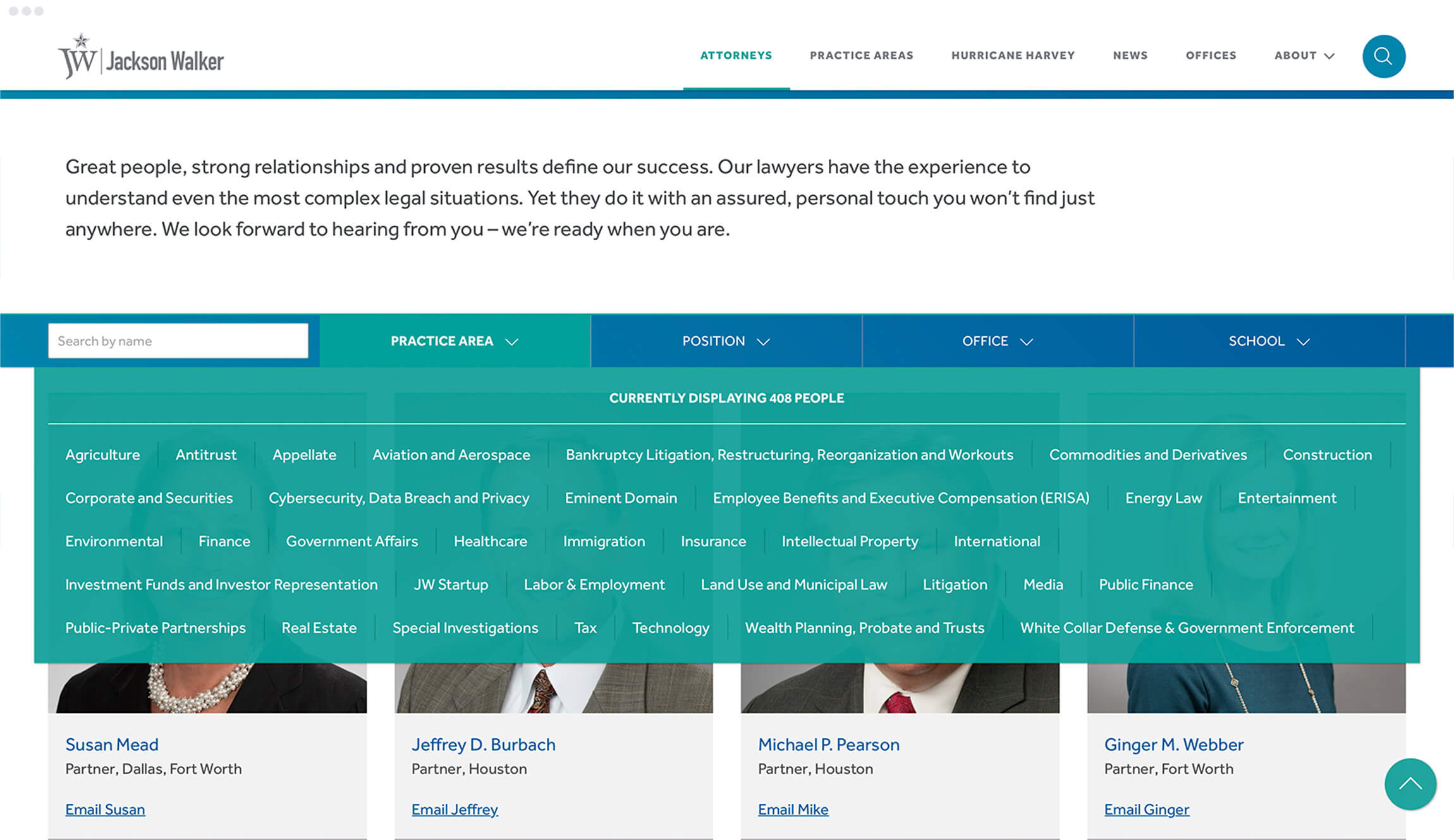Click Ginger M. Webber's photo
Viewport: 1454px width, 840px height.
[x=1245, y=688]
